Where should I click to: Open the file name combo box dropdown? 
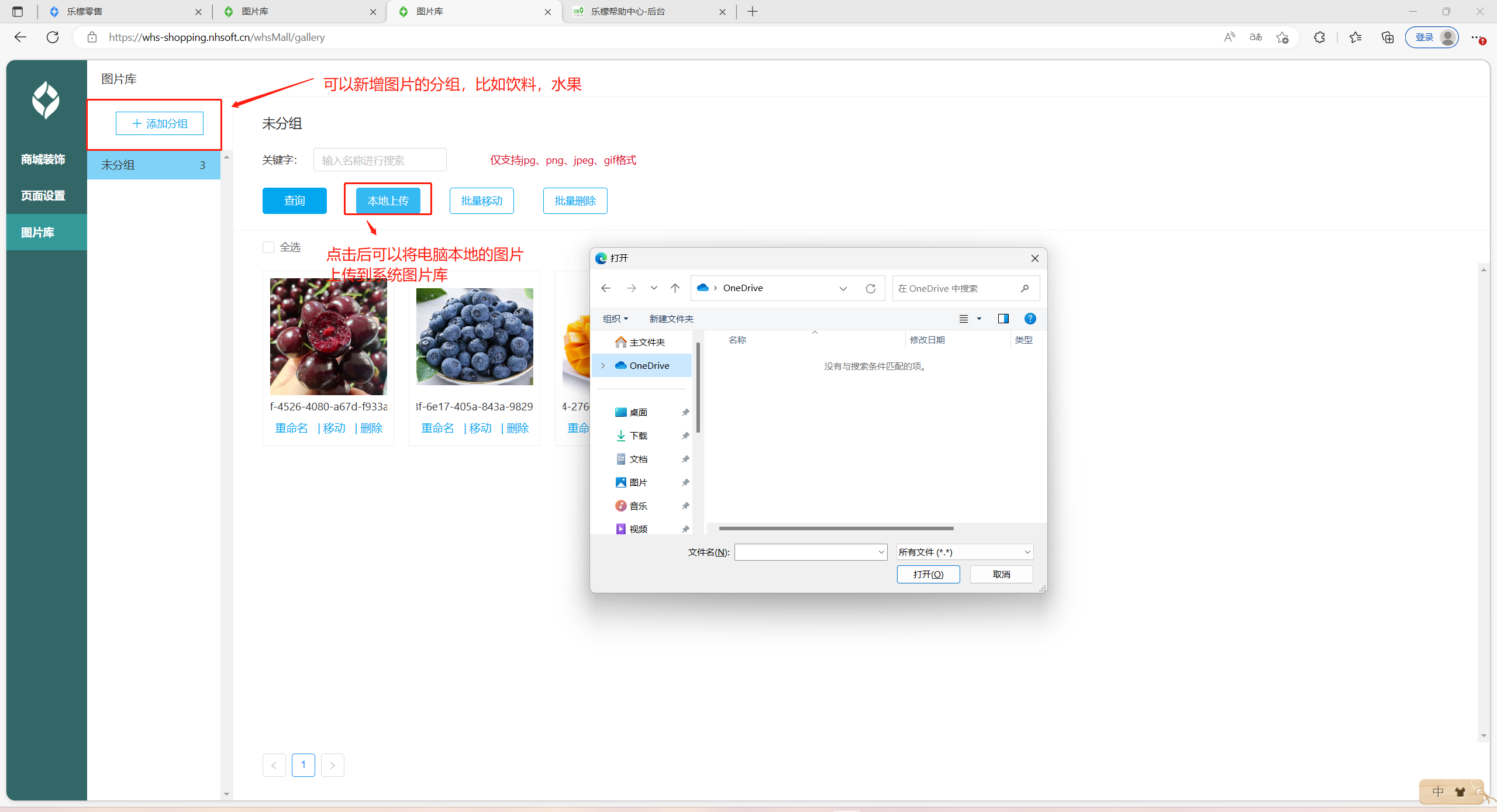[881, 552]
